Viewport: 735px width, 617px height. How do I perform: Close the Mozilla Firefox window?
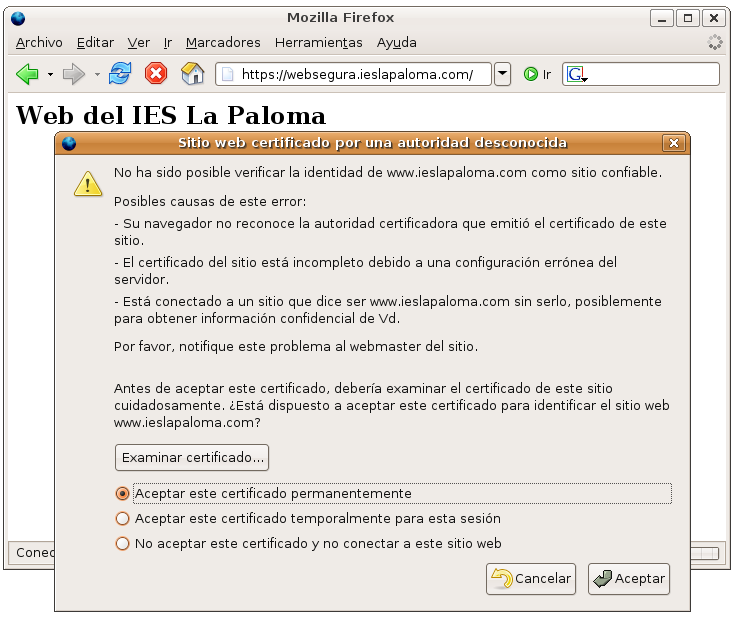pyautogui.click(x=713, y=18)
